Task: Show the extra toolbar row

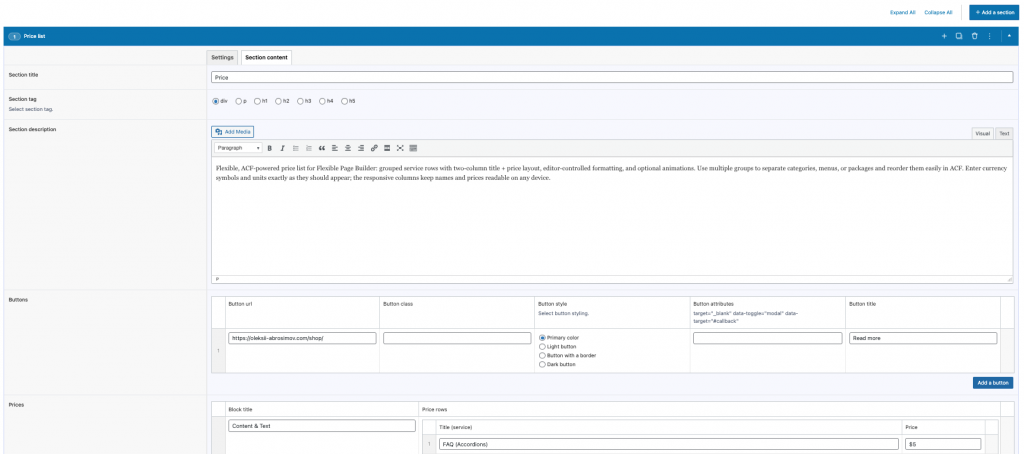Action: [413, 148]
